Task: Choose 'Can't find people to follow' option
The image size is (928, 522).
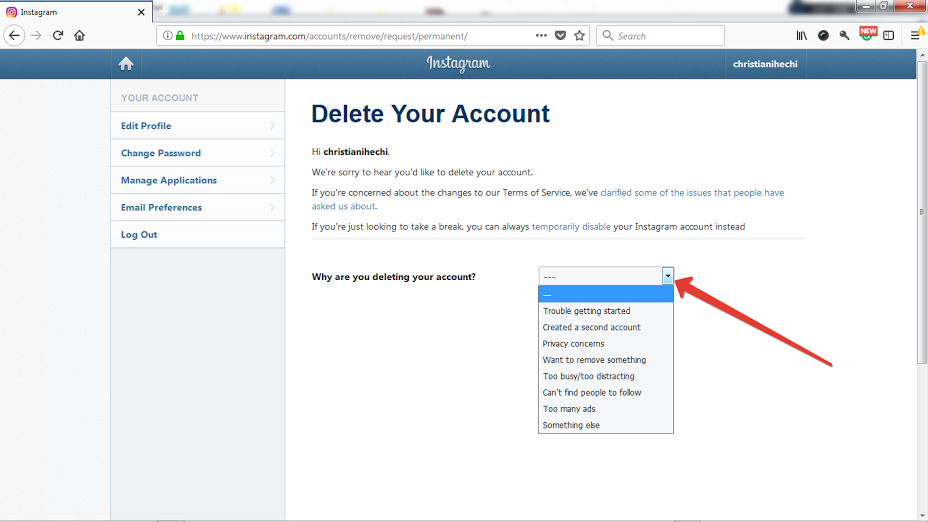Action: (x=605, y=392)
